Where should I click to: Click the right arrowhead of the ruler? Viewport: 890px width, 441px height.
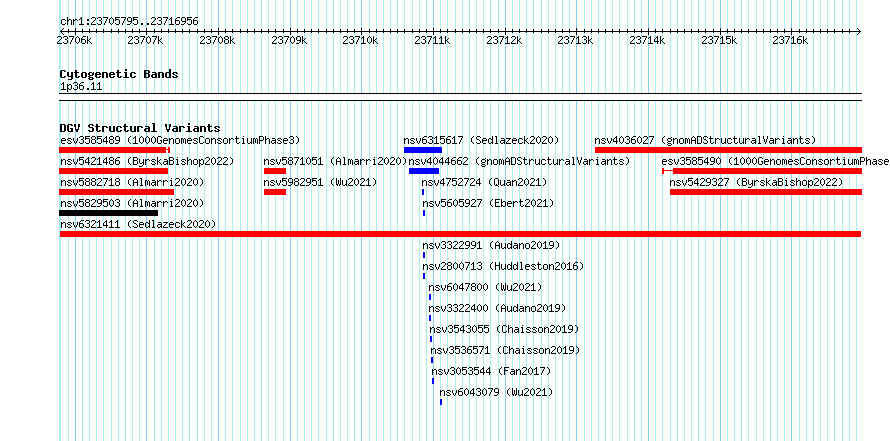858,31
